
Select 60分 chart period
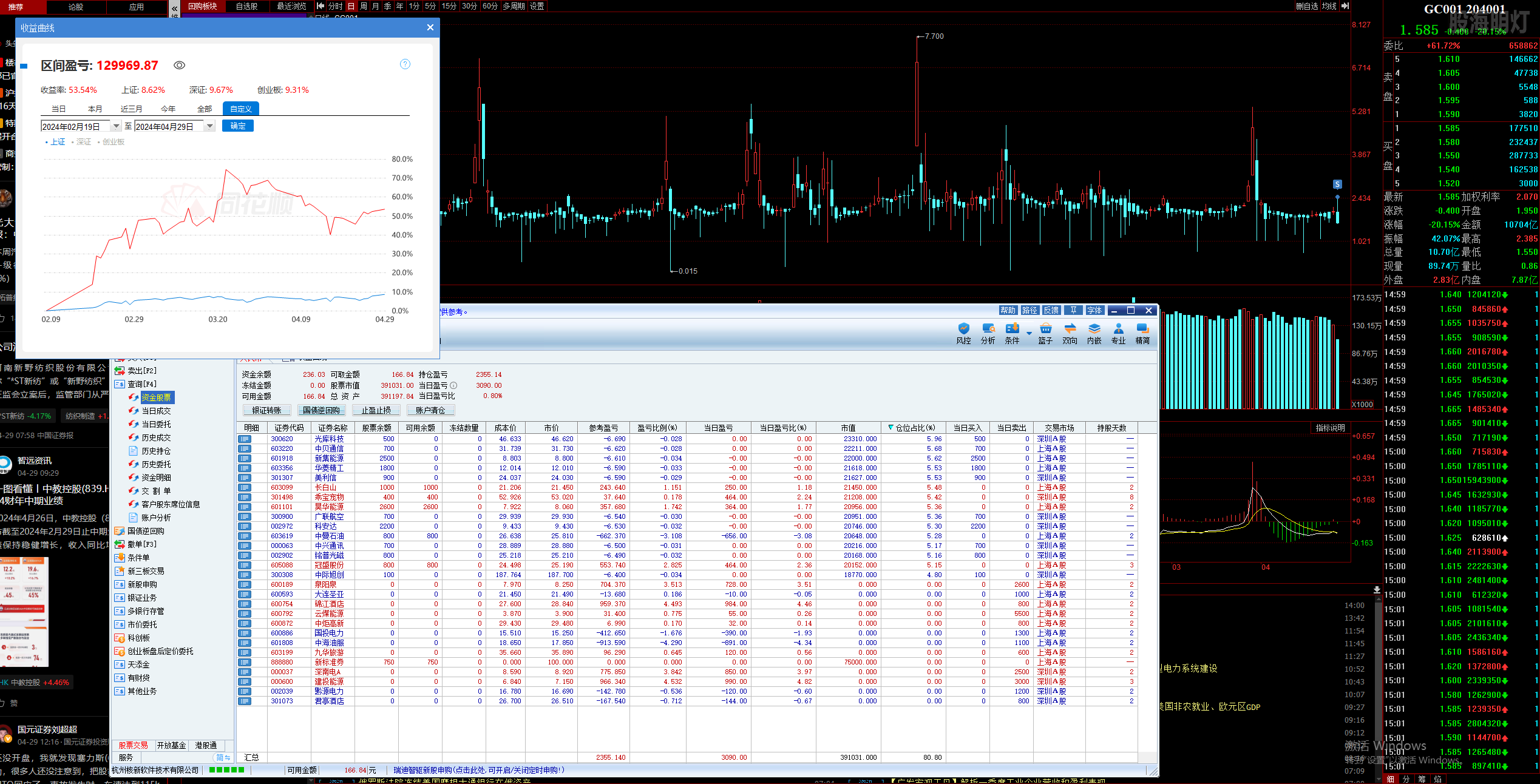[x=490, y=6]
